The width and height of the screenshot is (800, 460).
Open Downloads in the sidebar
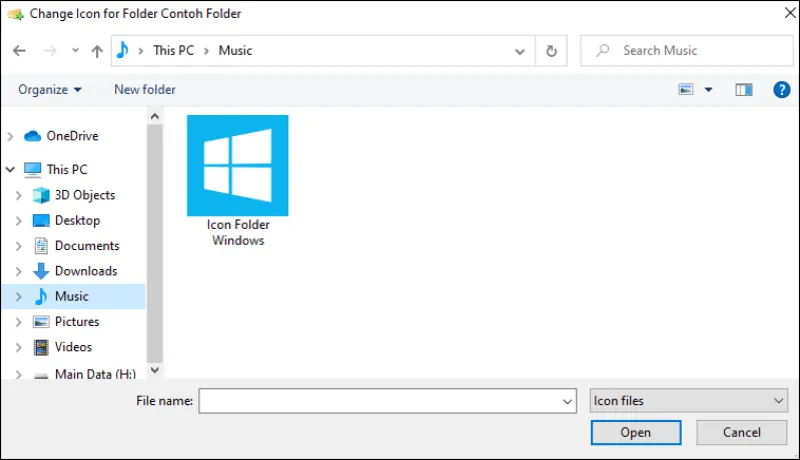(x=86, y=271)
